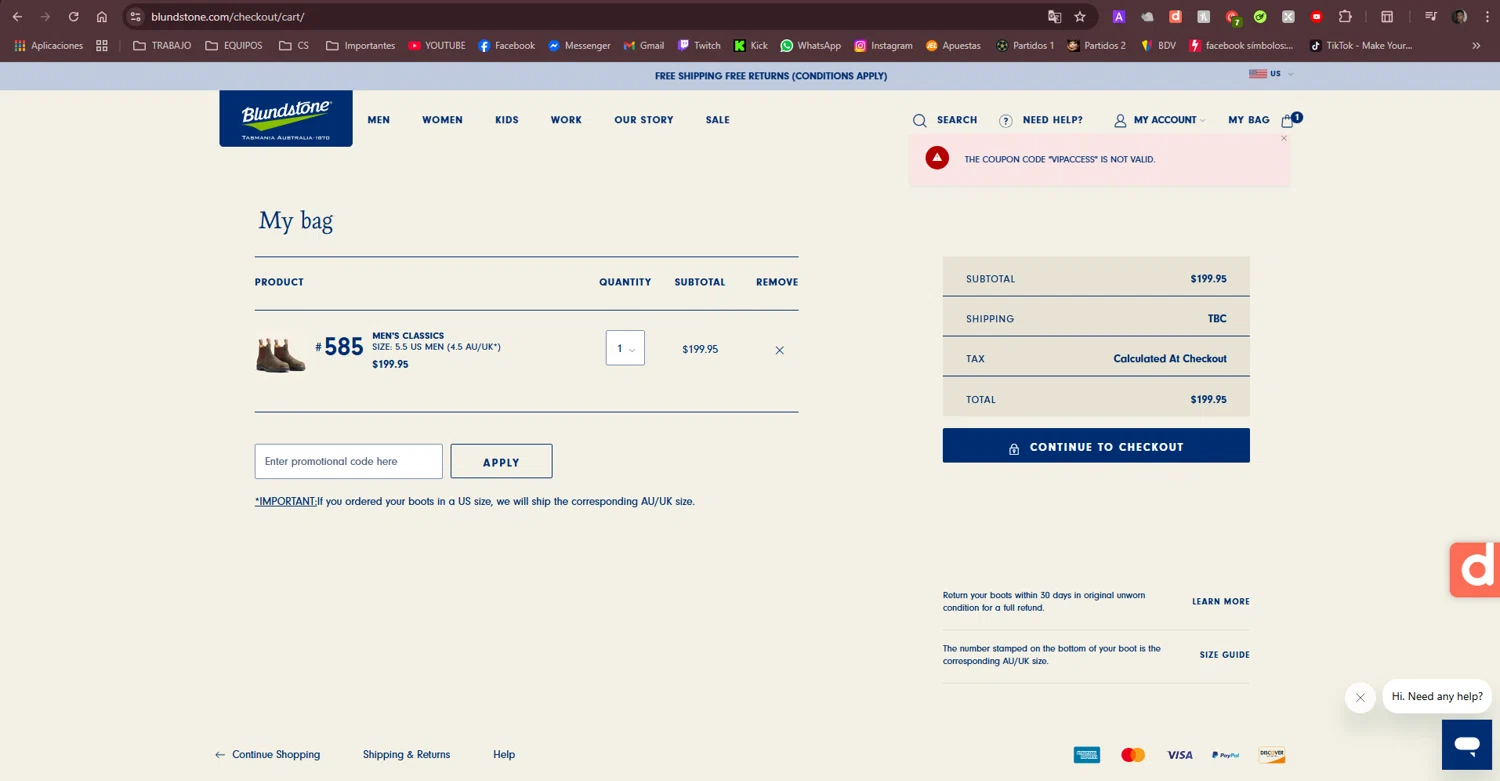This screenshot has width=1500, height=781.
Task: Open the shopping bag icon
Action: click(1288, 120)
